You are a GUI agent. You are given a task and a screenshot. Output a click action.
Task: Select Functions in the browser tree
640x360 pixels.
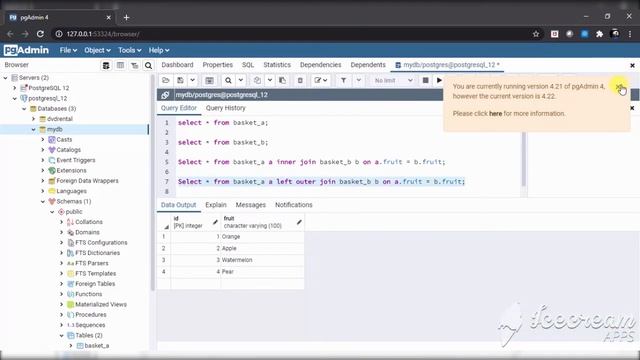tap(89, 294)
